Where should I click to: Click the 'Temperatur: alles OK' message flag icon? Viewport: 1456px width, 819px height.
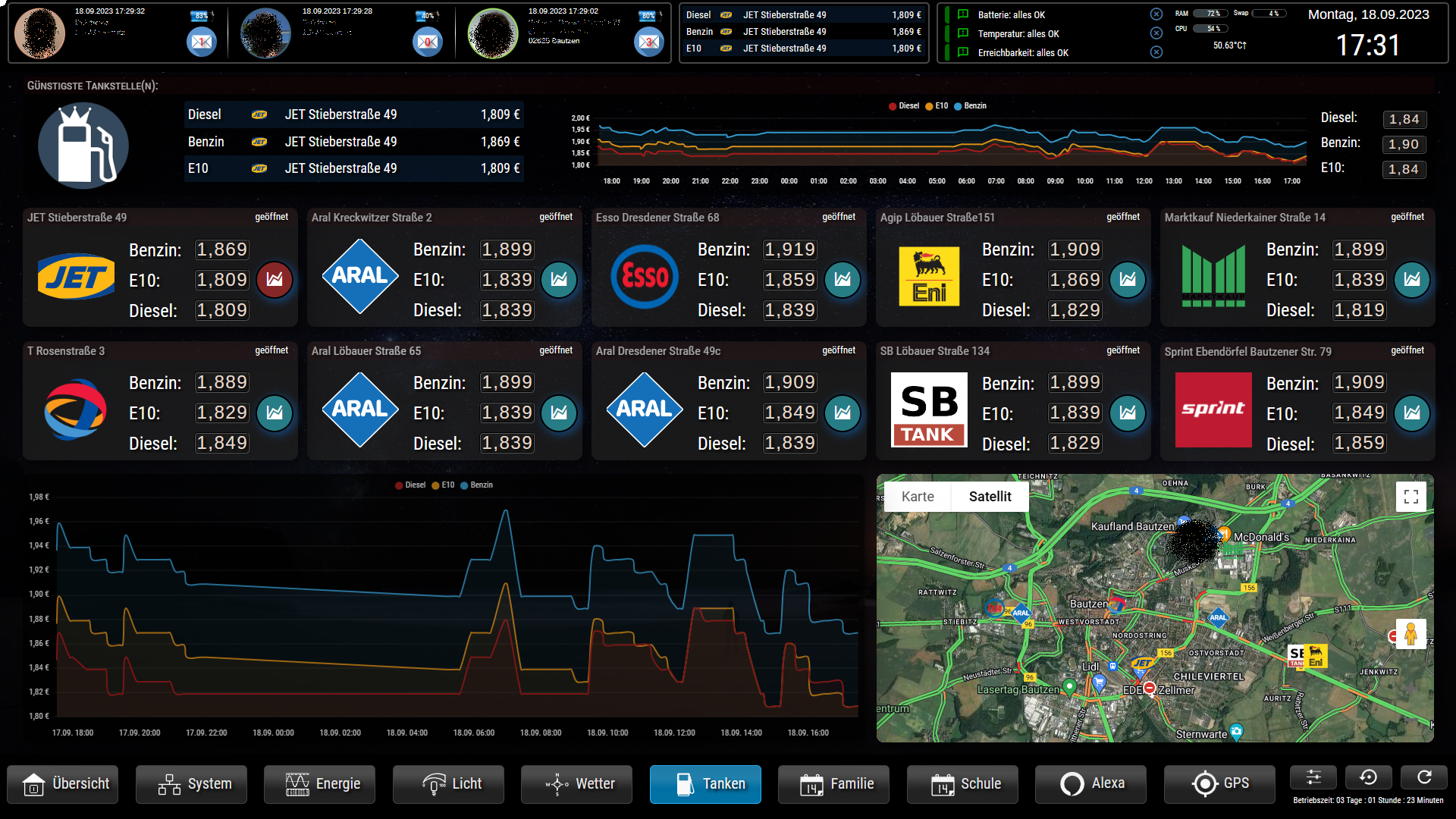(963, 33)
